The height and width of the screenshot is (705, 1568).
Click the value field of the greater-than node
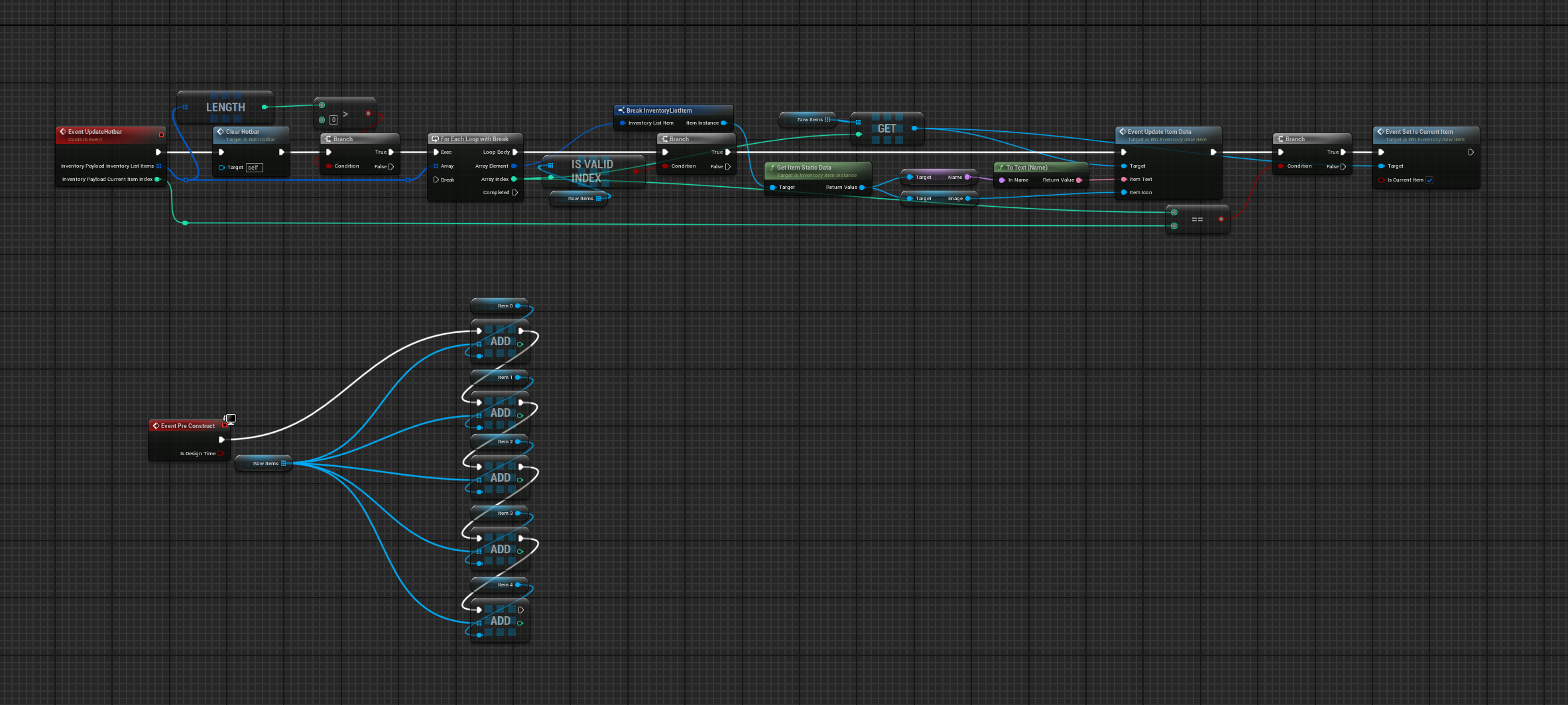(333, 120)
